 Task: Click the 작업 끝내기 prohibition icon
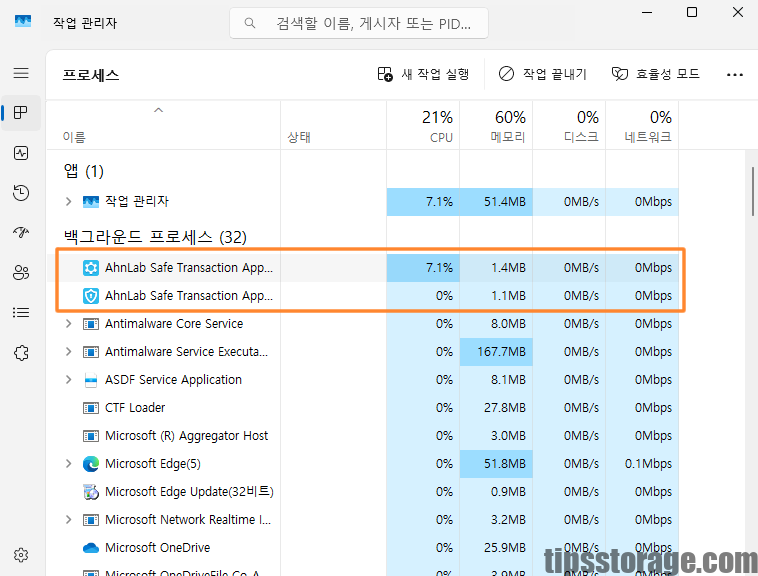506,74
